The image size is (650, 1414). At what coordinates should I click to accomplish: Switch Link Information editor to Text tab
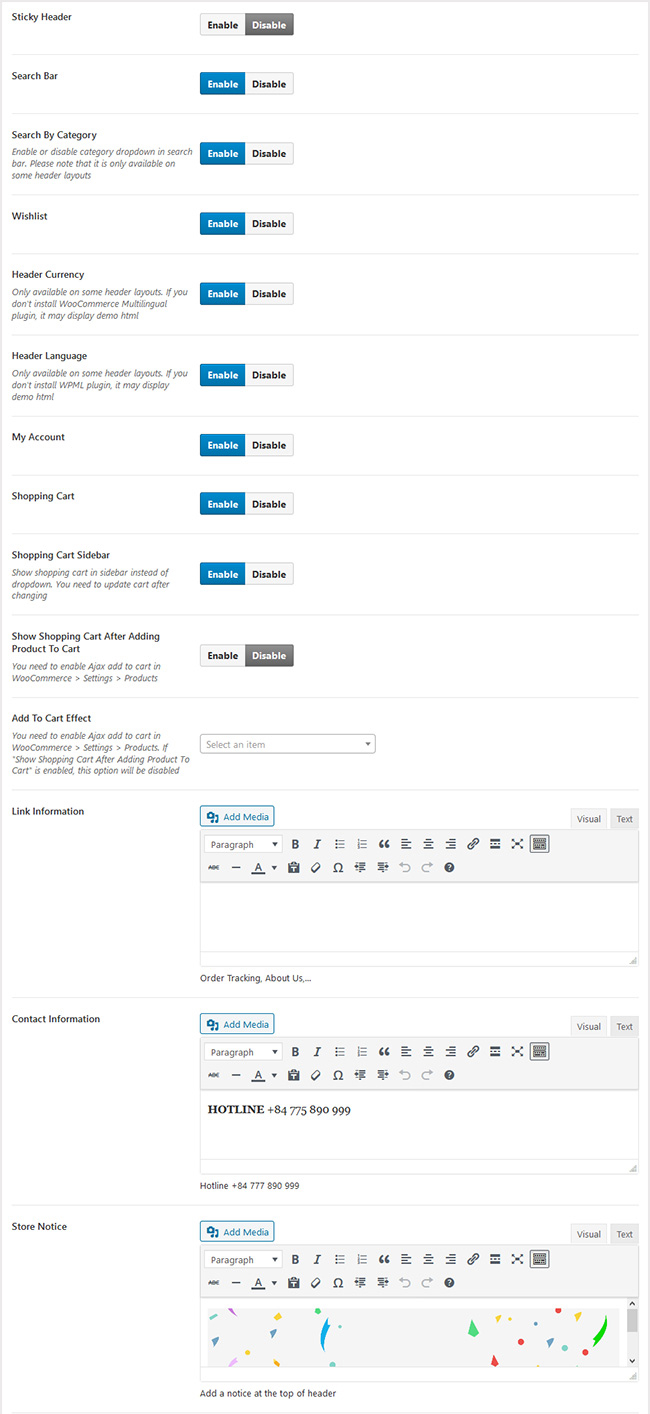624,819
